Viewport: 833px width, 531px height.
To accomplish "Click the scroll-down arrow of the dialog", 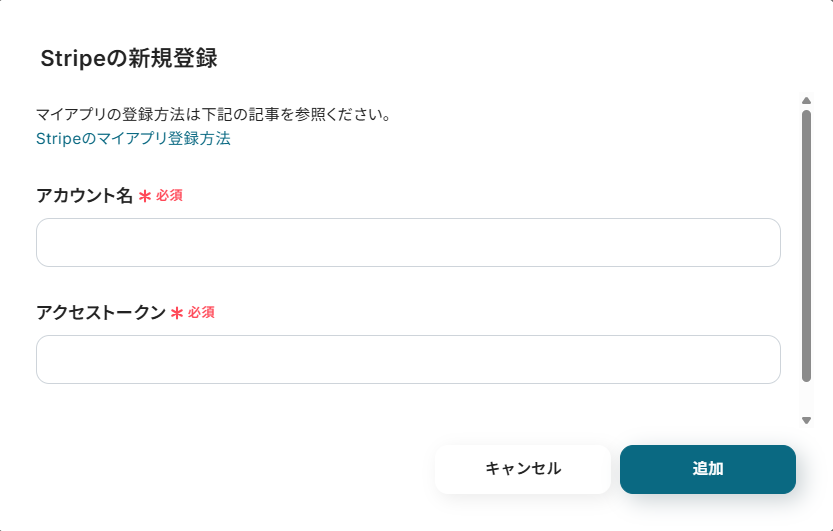I will coord(806,421).
